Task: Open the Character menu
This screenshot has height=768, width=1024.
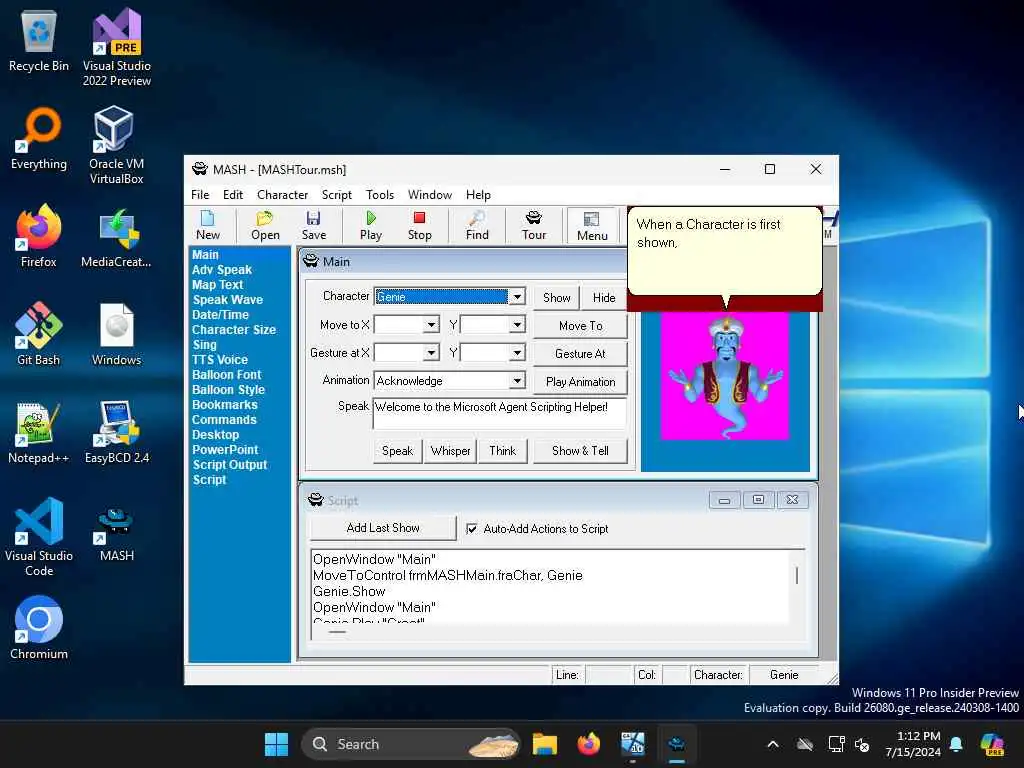Action: [282, 195]
